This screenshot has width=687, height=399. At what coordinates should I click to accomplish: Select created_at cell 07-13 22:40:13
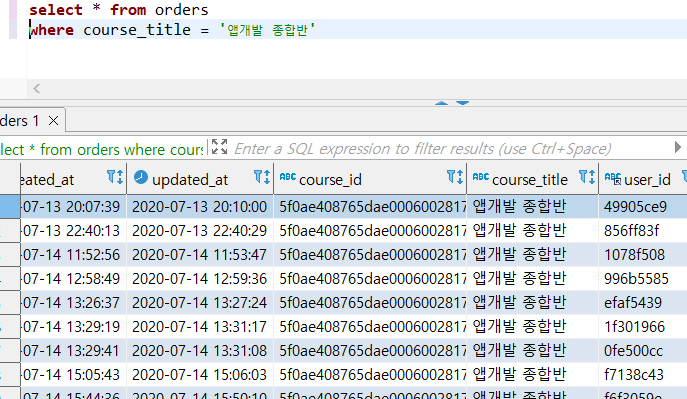click(x=73, y=230)
